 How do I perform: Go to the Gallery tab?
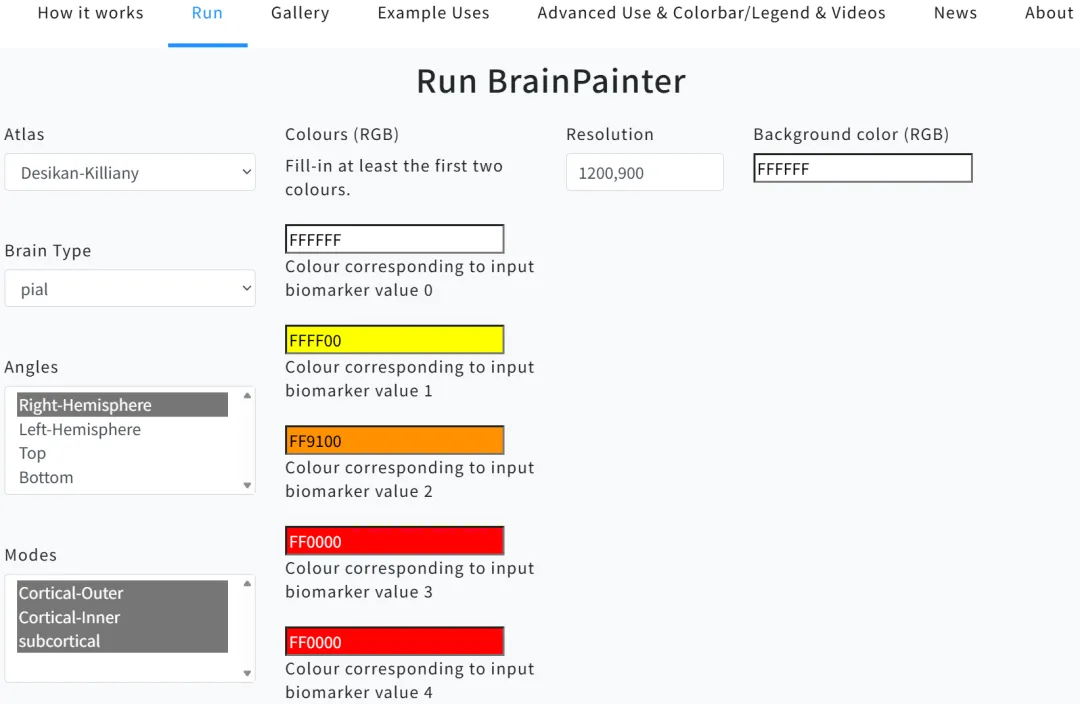pos(300,13)
